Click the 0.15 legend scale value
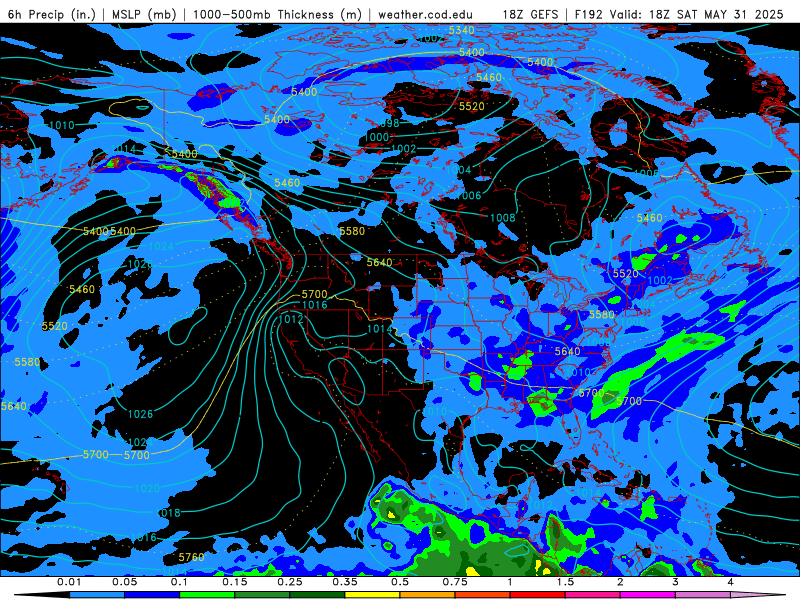Screen dimensions: 800x600 (x=235, y=582)
